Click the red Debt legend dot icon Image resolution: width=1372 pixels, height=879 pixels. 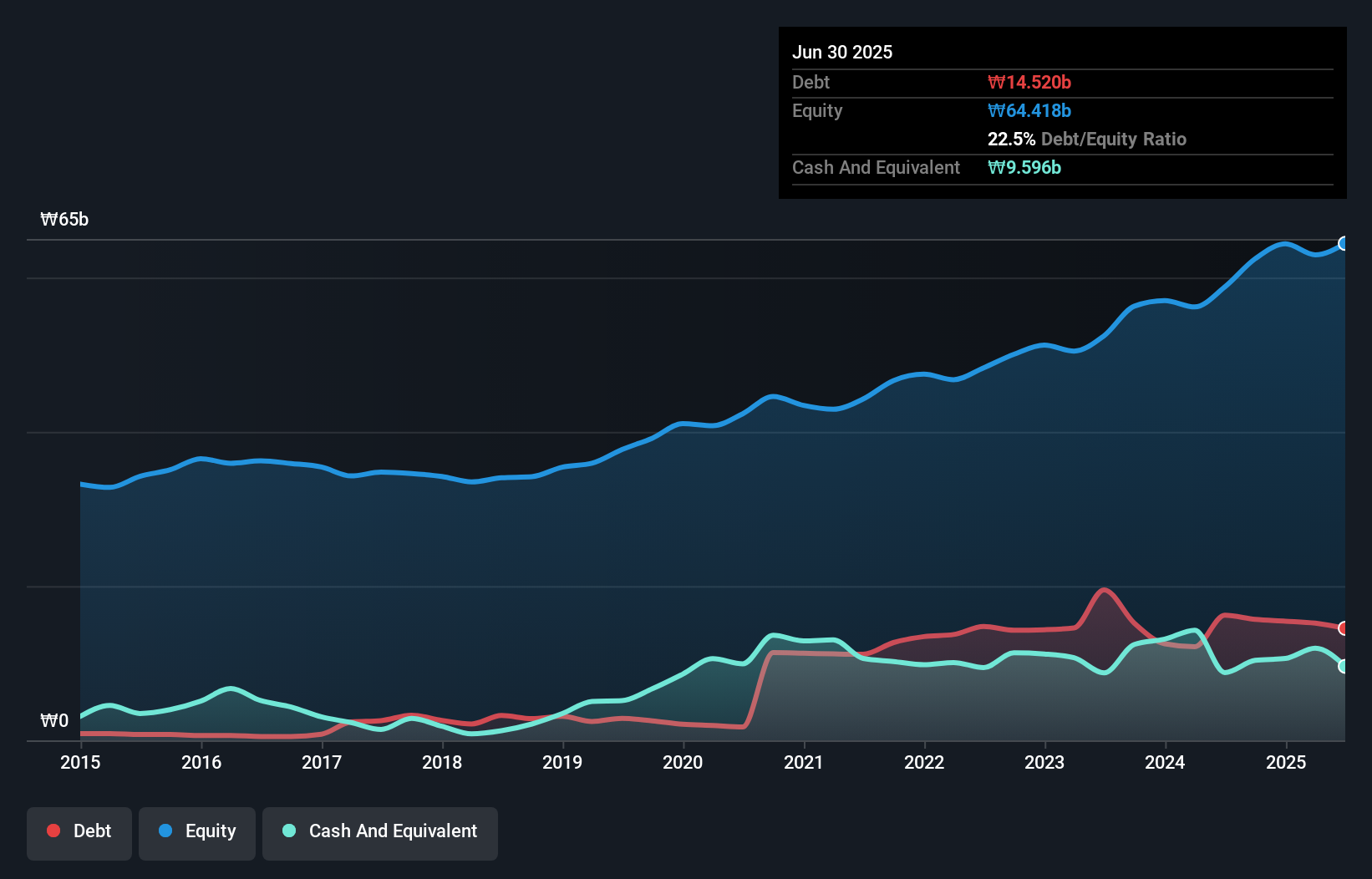point(53,831)
